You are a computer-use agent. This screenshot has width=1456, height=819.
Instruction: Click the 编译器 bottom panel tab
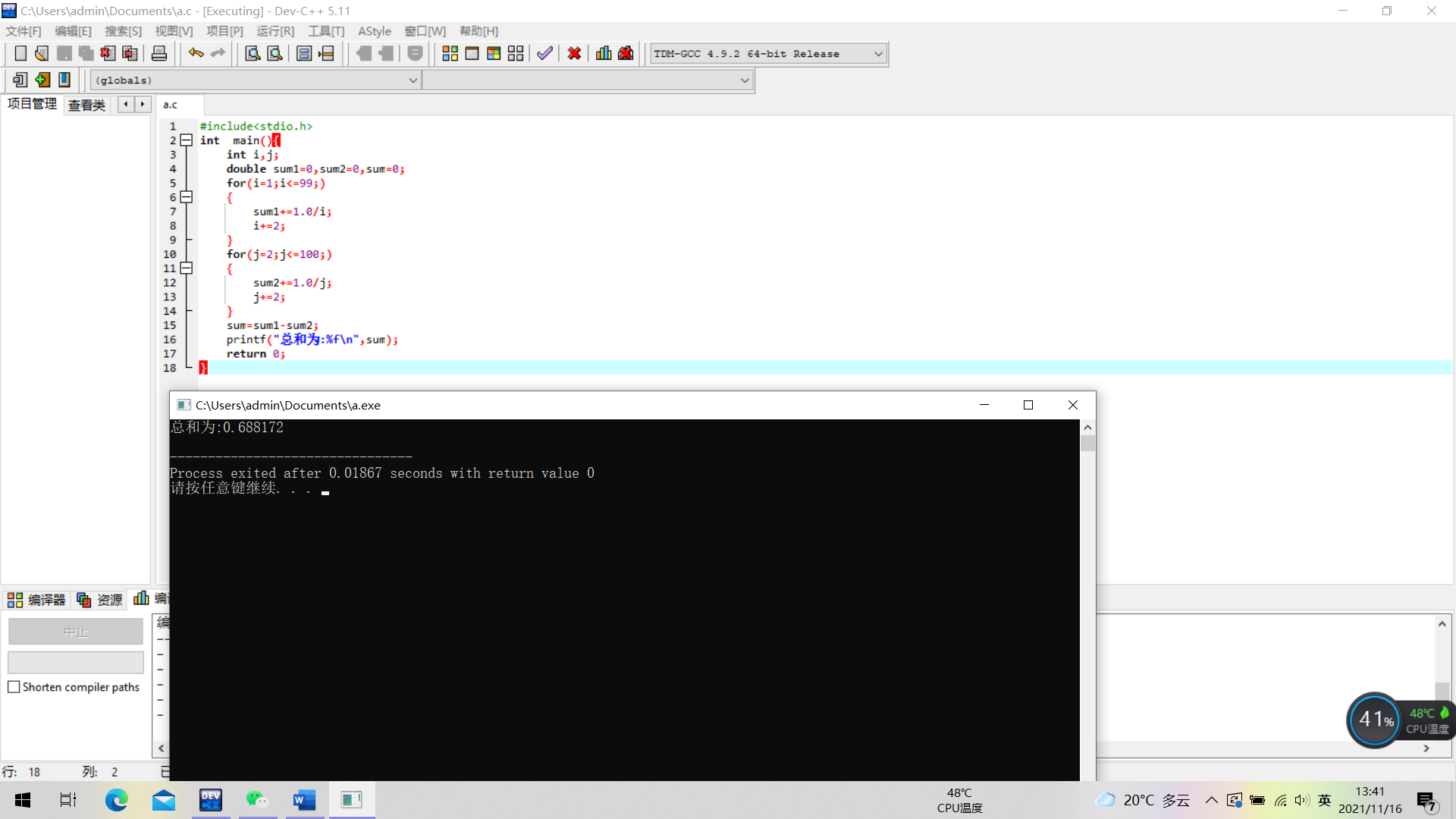(x=36, y=600)
